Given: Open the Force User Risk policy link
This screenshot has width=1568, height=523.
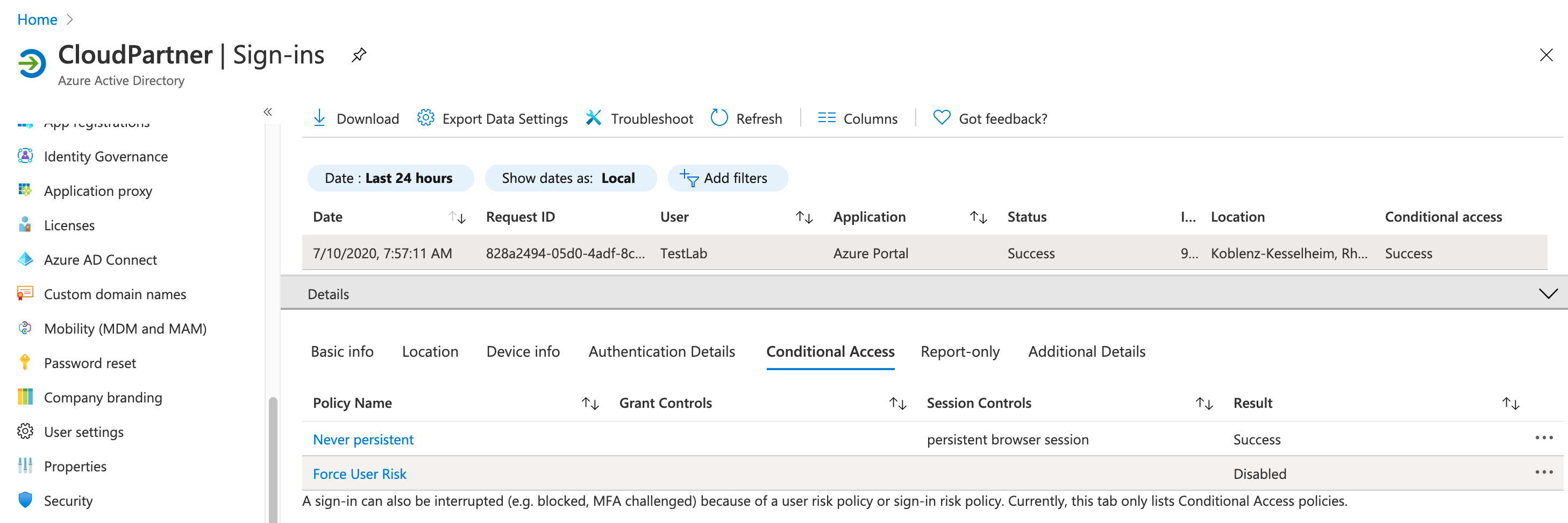Looking at the screenshot, I should coord(359,473).
